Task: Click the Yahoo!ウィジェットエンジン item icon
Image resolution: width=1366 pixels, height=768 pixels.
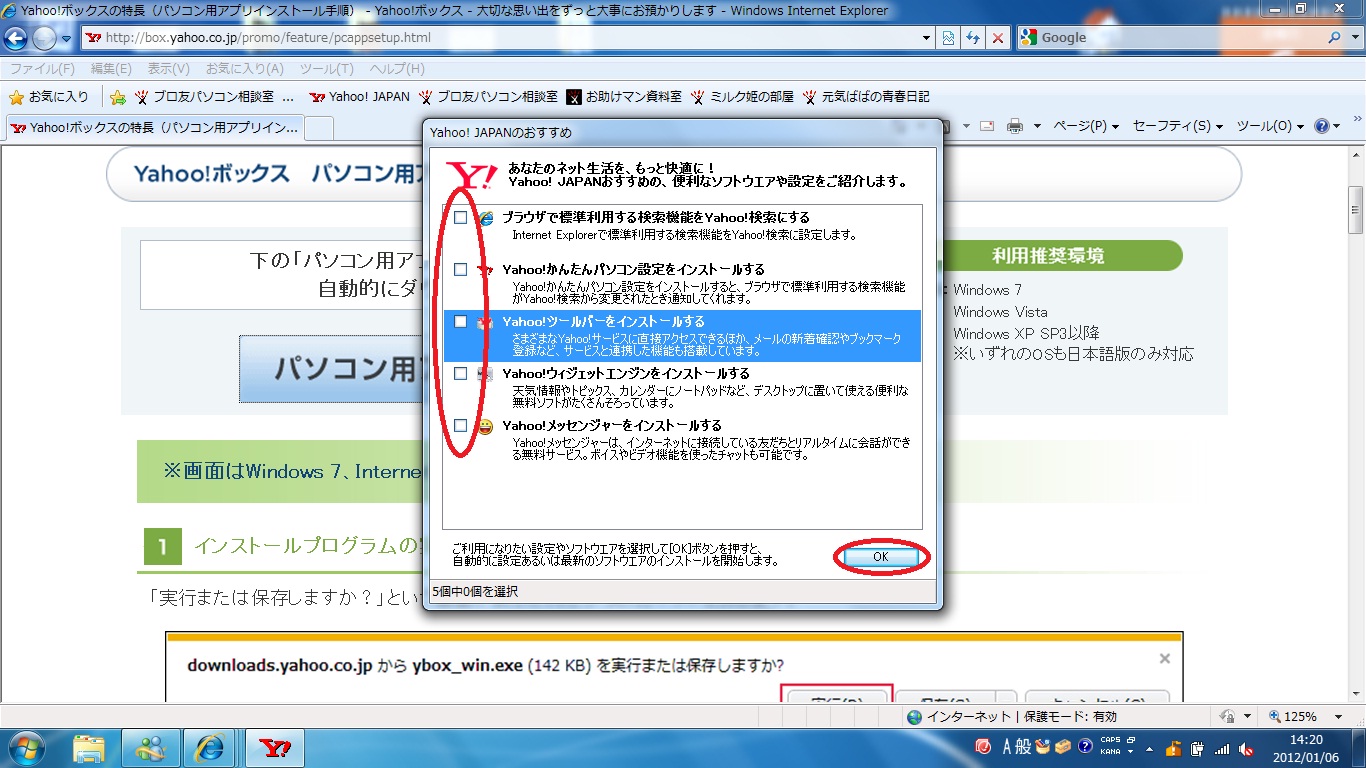Action: coord(486,375)
